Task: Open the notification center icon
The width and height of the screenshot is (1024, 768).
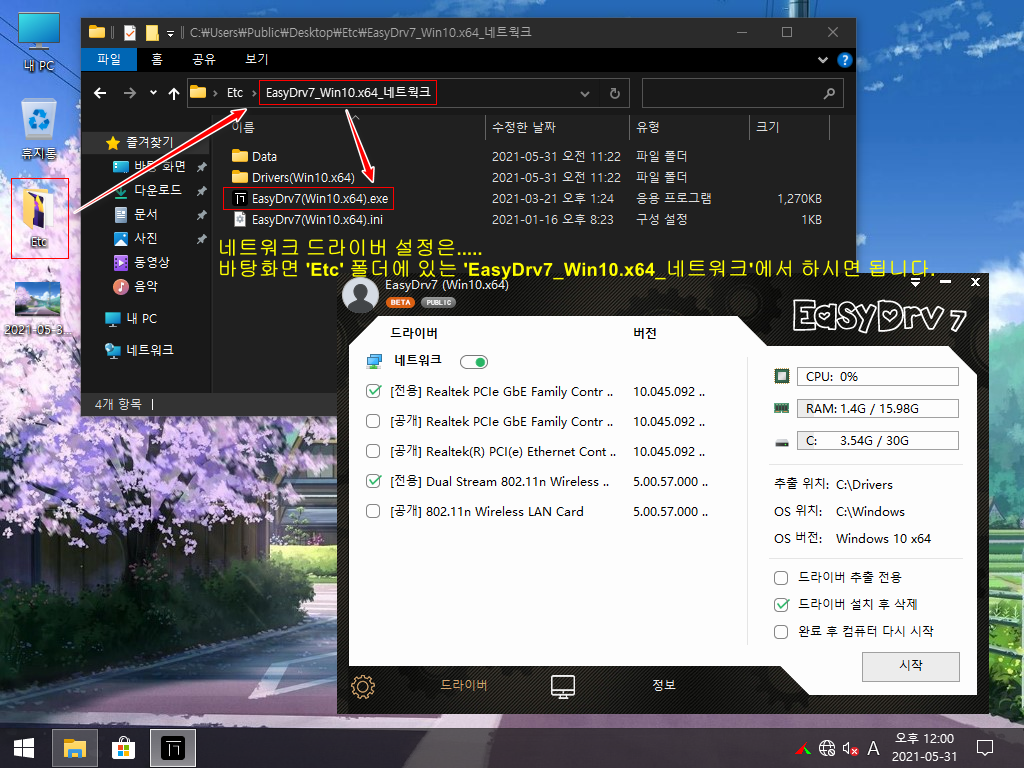Action: [x=985, y=748]
